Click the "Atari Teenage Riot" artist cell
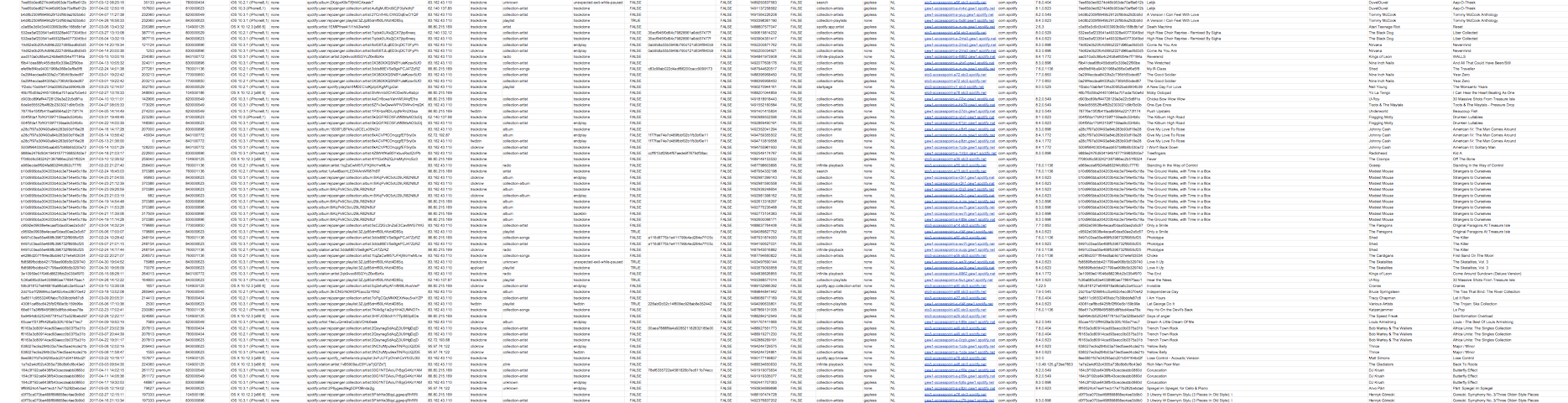 tap(1384, 26)
